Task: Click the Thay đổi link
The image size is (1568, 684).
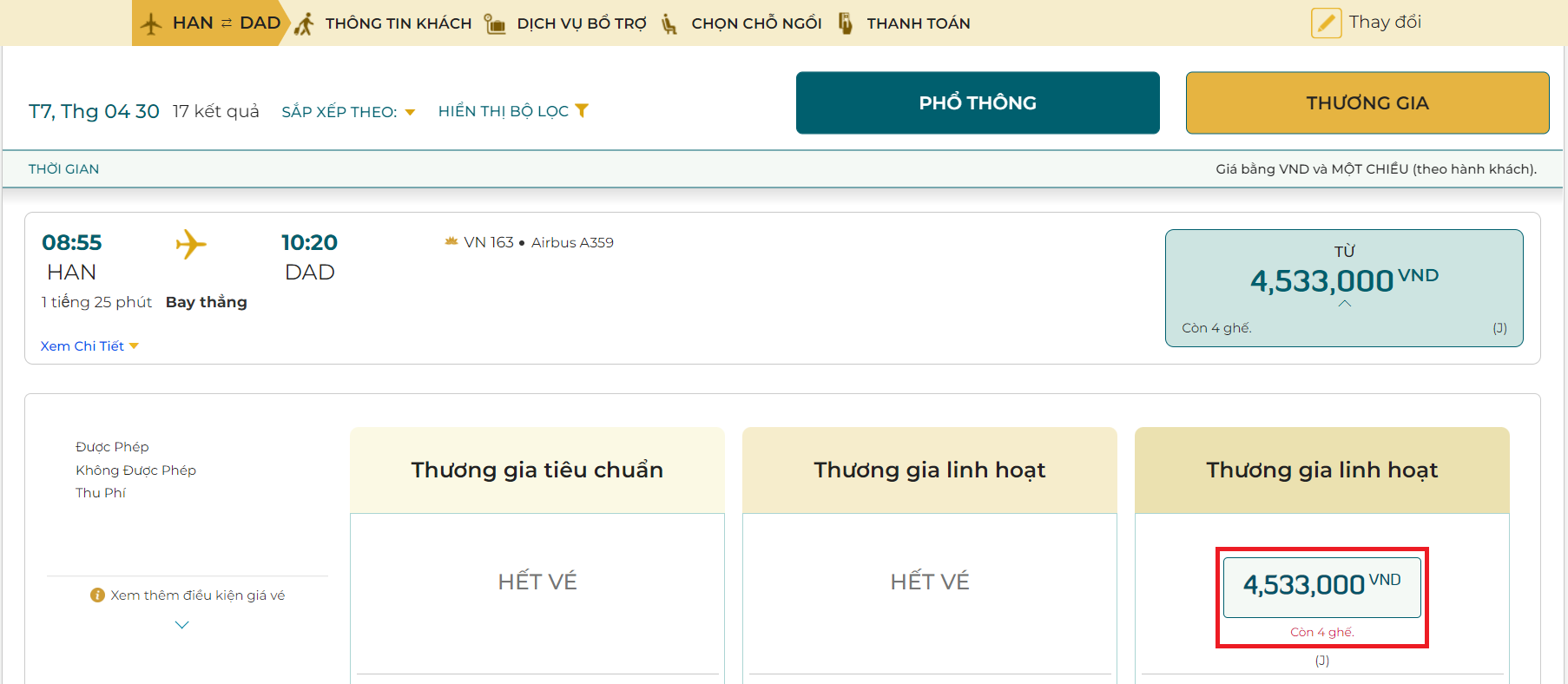Action: click(x=1385, y=22)
